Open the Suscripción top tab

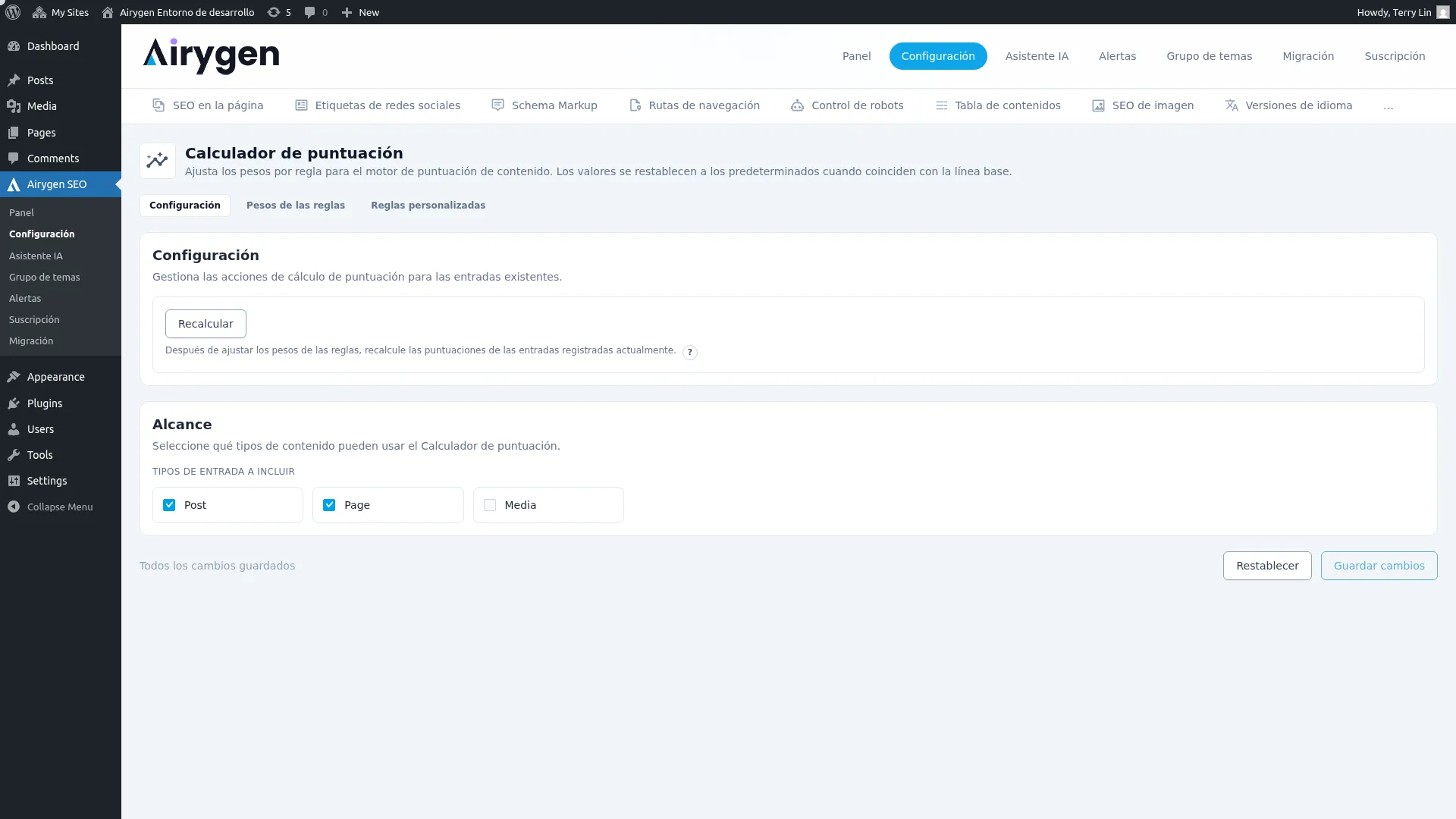tap(1395, 56)
